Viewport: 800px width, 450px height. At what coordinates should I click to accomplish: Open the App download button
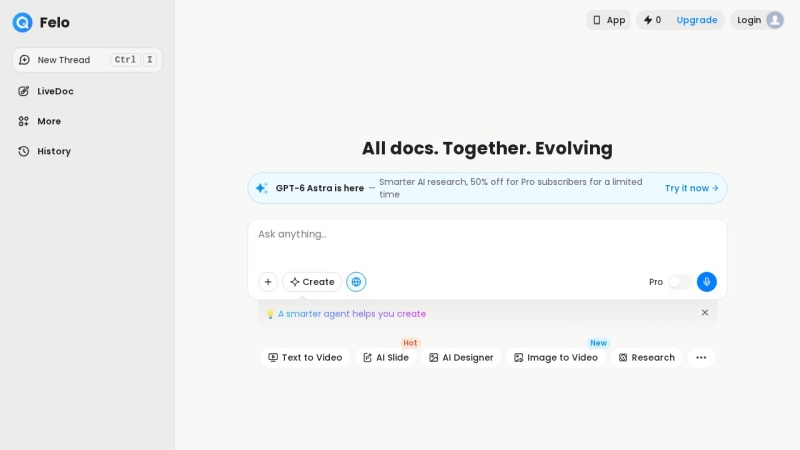608,20
